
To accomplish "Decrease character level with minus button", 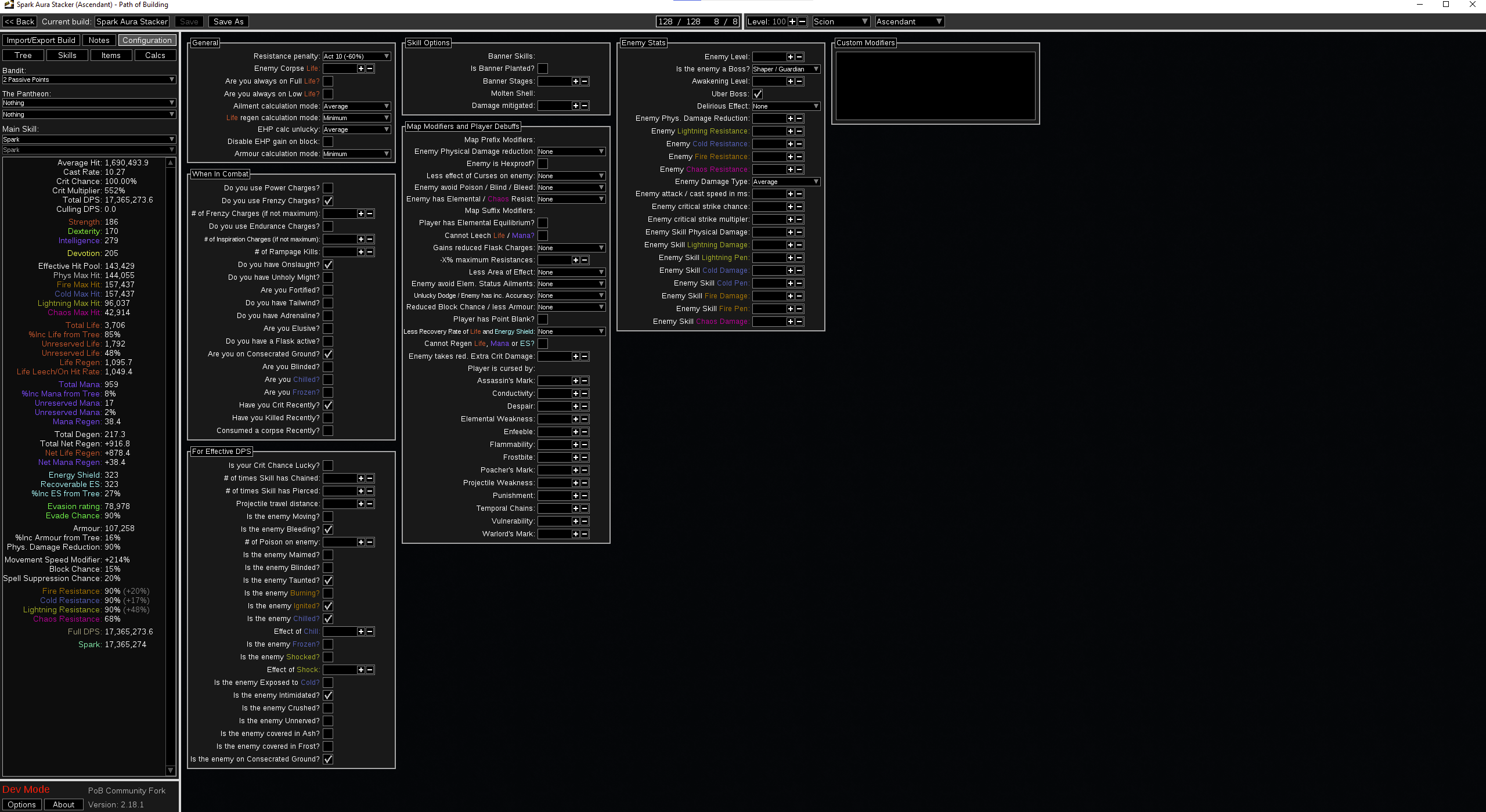I will tap(802, 21).
